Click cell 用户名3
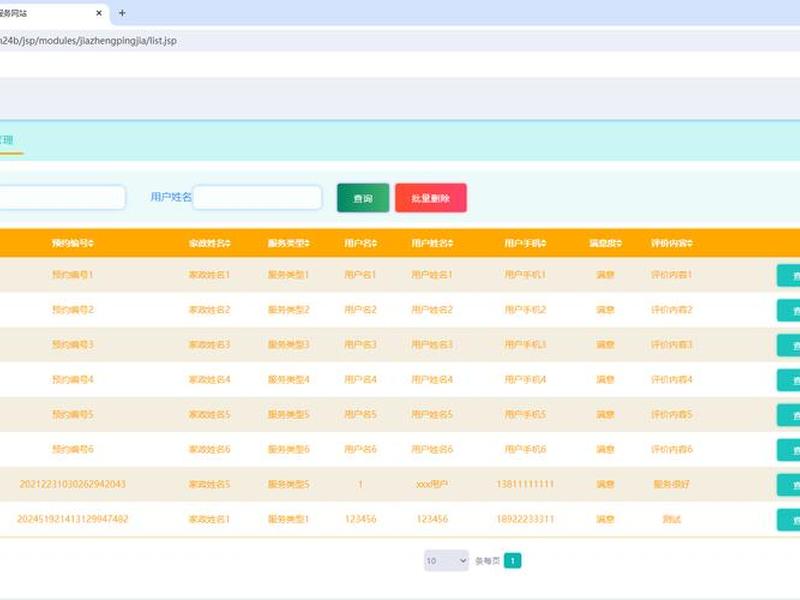Image resolution: width=800 pixels, height=600 pixels. (360, 344)
